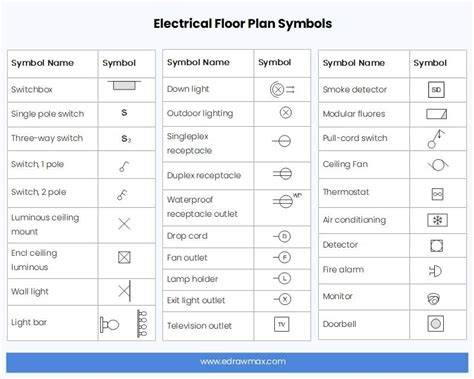Click the Encl ceiling luminous boxed X symbol
Image resolution: width=474 pixels, height=379 pixels.
coord(124,257)
